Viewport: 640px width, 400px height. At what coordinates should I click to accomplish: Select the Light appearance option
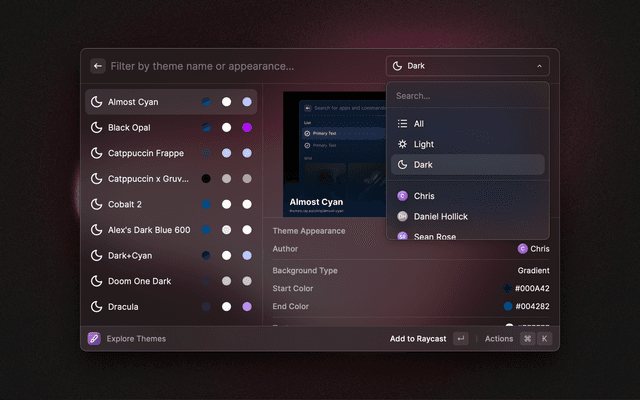[423, 144]
